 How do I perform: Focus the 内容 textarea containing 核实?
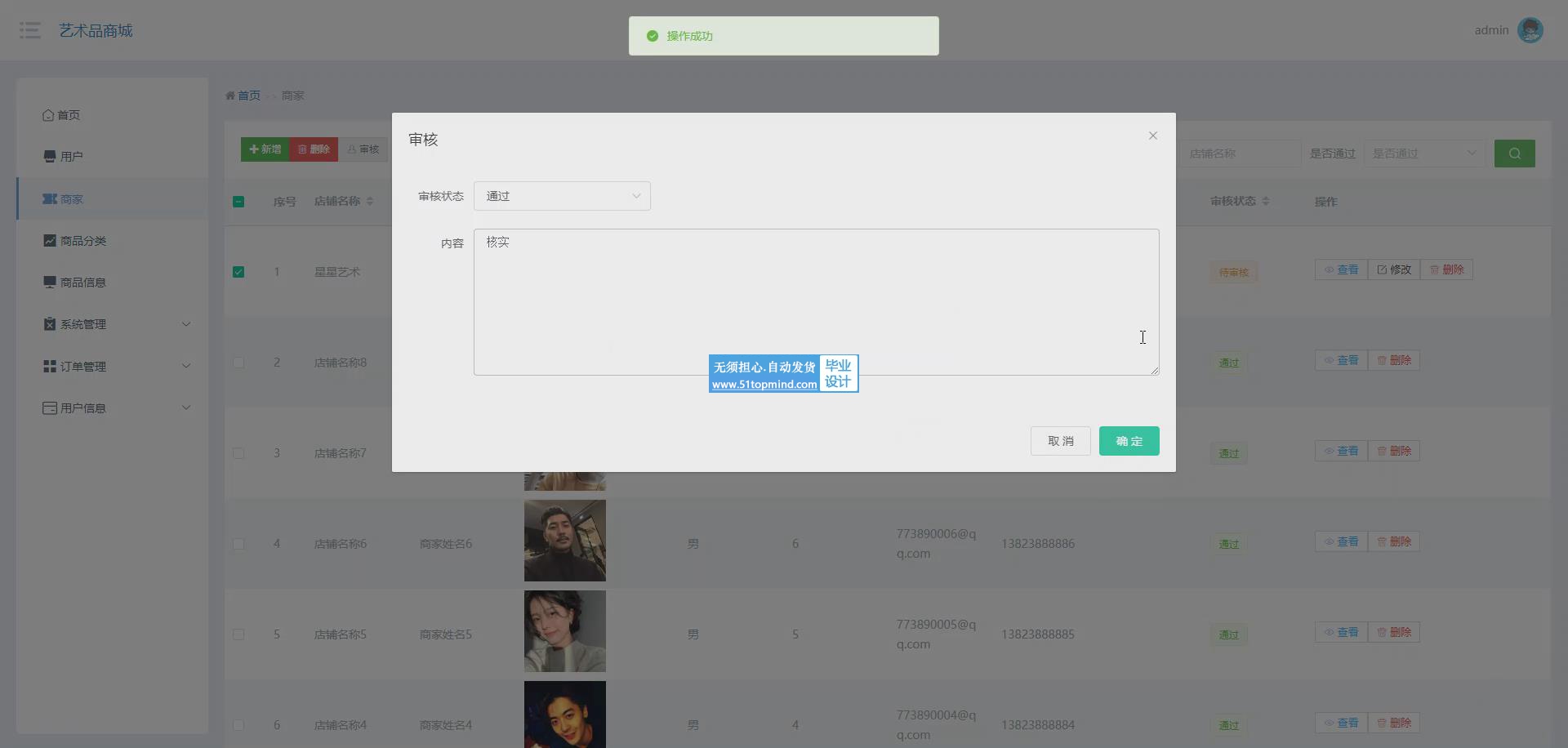816,302
